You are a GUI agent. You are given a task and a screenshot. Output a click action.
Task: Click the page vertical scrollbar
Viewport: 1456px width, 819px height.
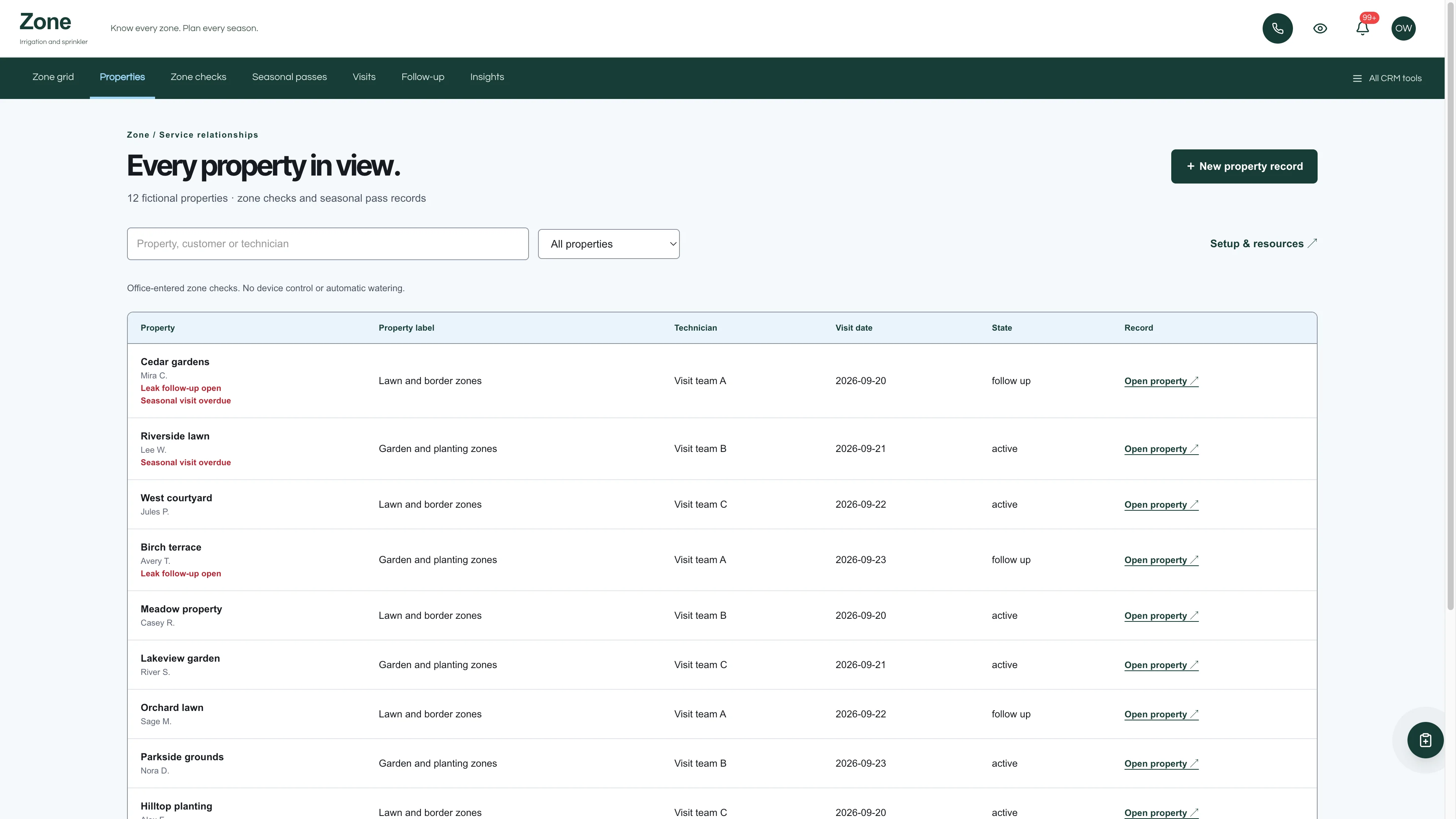pos(1450,305)
